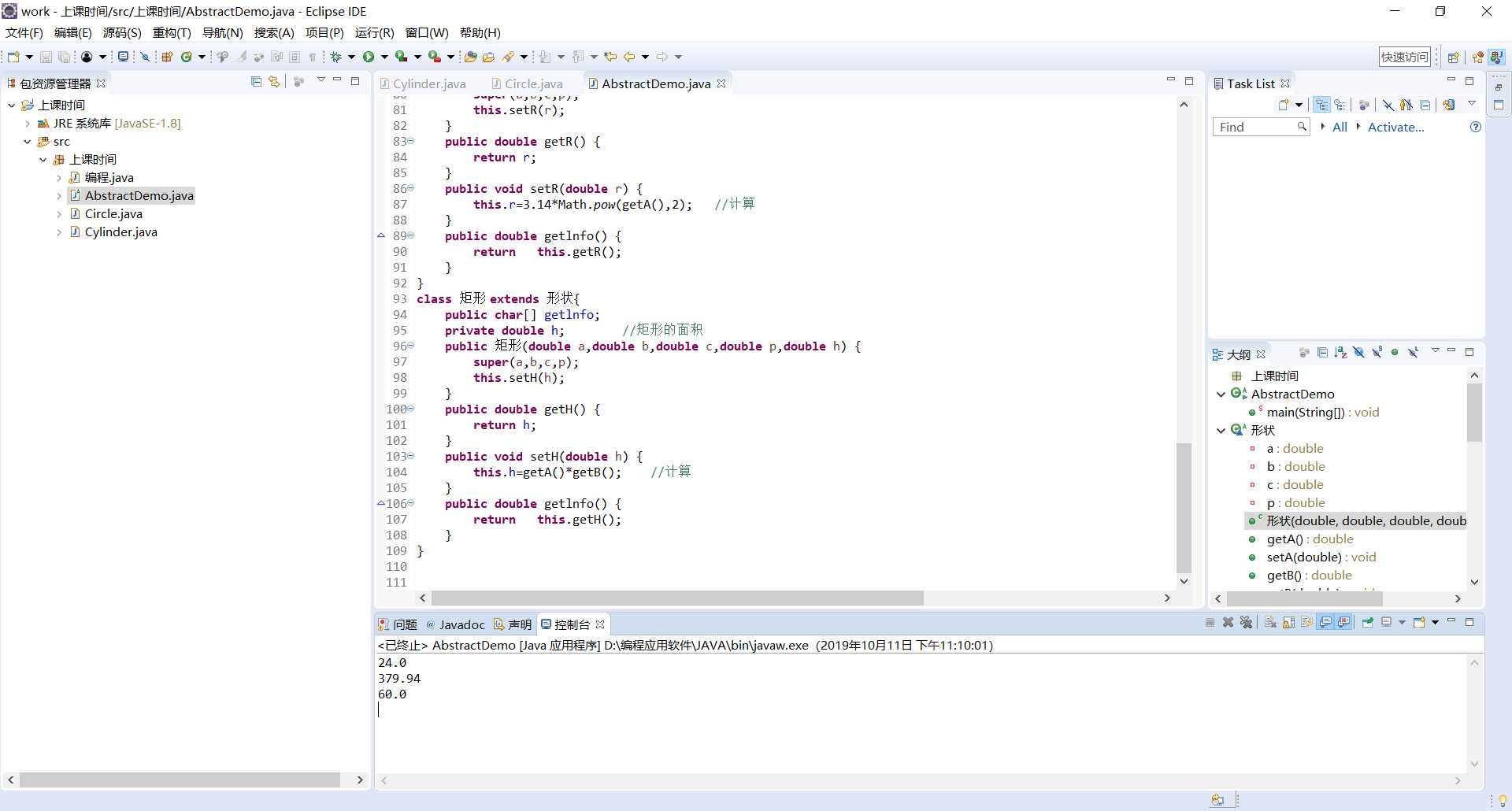Viewport: 1512px width, 811px height.
Task: Switch to the Circle.java editor tab
Action: [527, 83]
